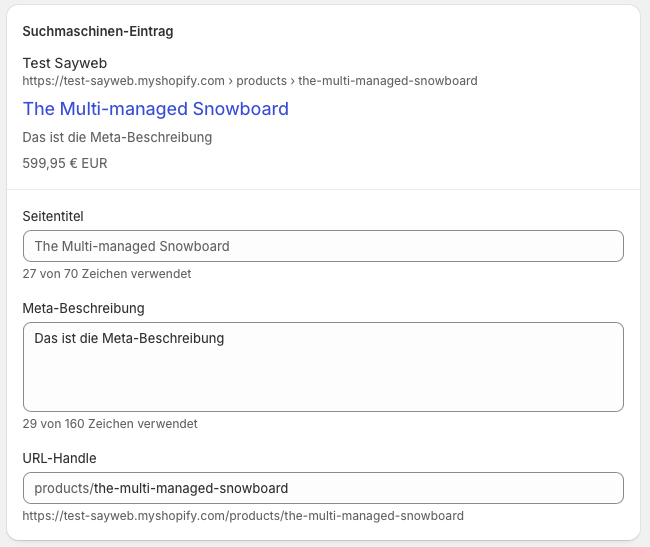
Task: Open the blue 'The Multi-managed Snowboard' preview link
Action: (155, 109)
